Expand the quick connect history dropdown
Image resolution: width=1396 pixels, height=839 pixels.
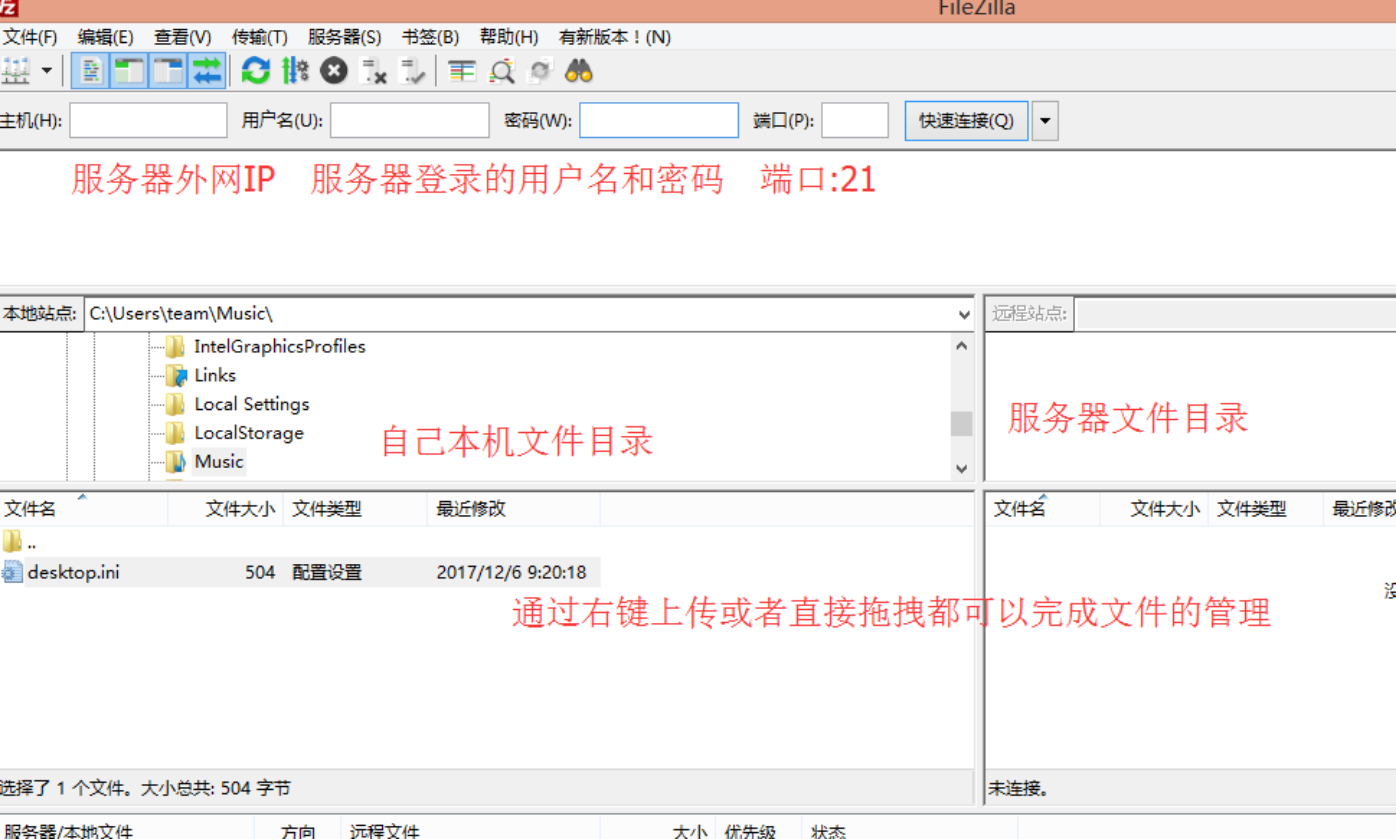pos(1045,120)
